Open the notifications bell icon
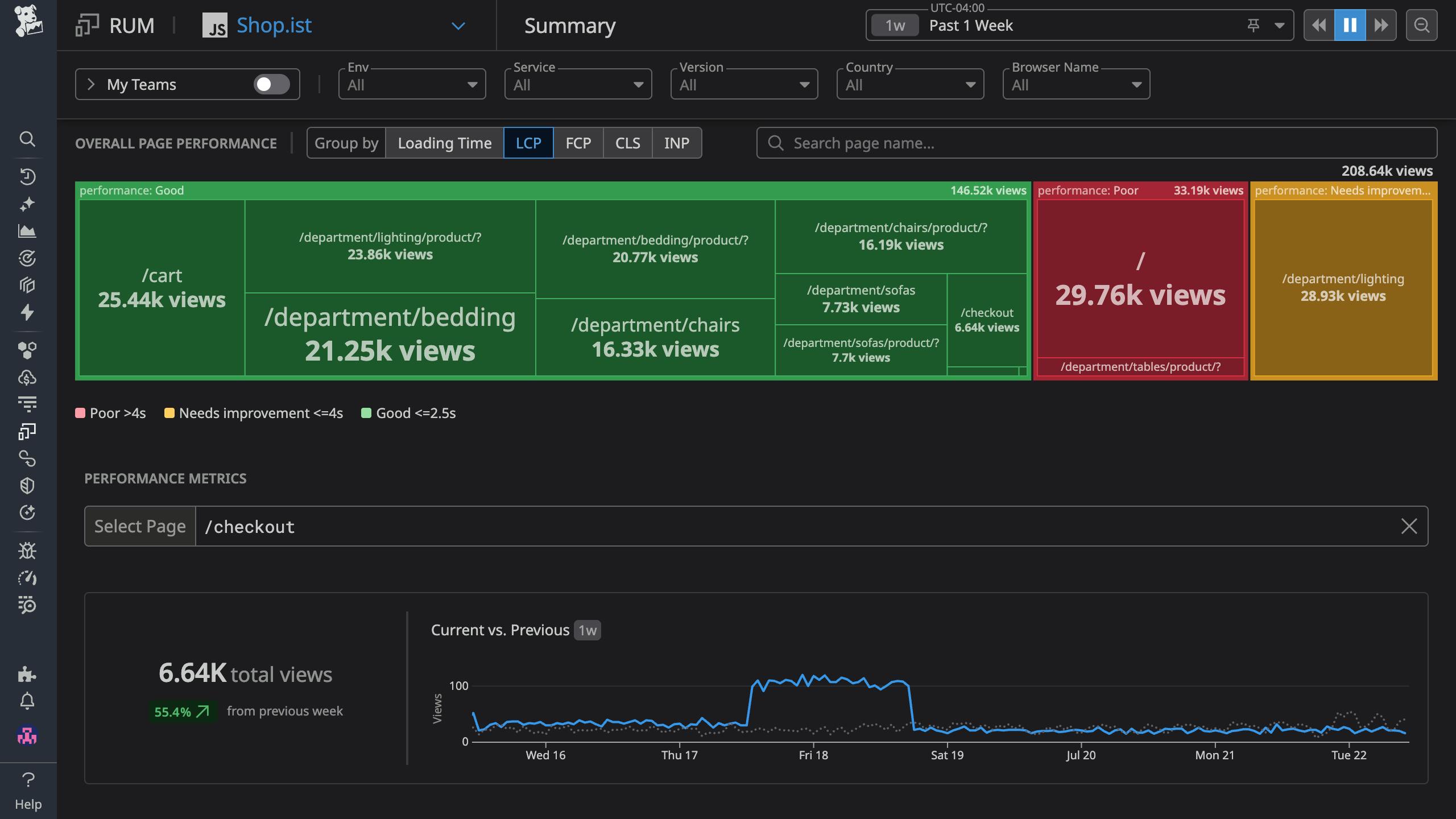This screenshot has width=1456, height=819. point(28,701)
